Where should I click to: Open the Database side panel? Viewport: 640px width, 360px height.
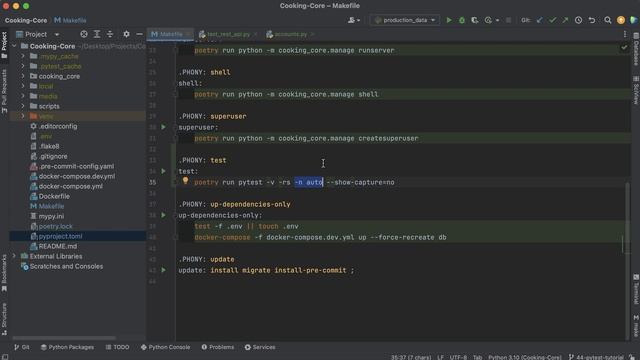[636, 49]
